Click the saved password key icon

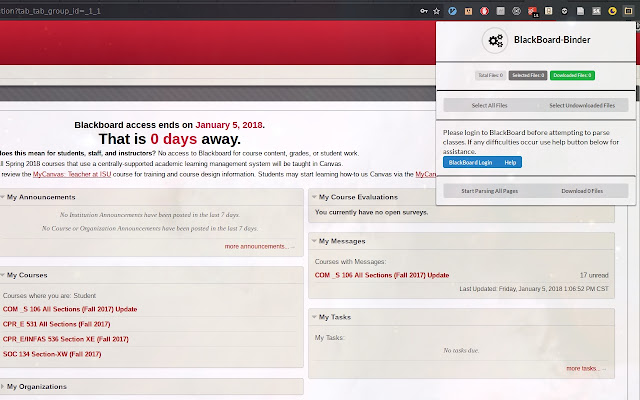tap(424, 11)
